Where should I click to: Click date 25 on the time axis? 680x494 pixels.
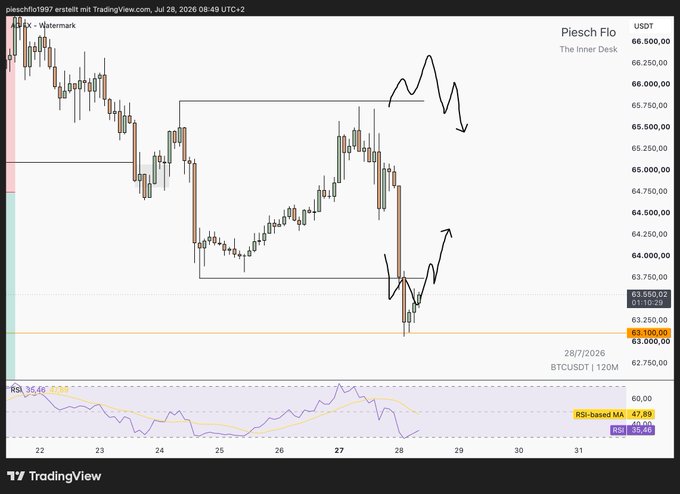[x=219, y=450]
